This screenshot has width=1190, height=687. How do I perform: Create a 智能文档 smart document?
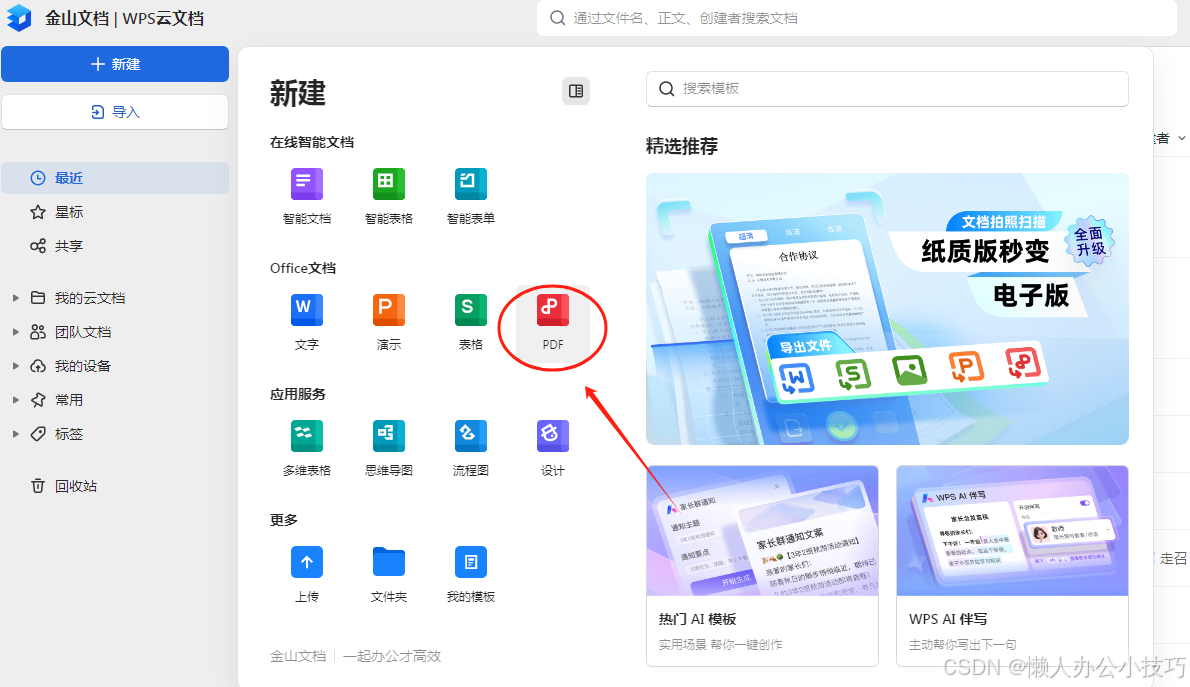coord(307,197)
